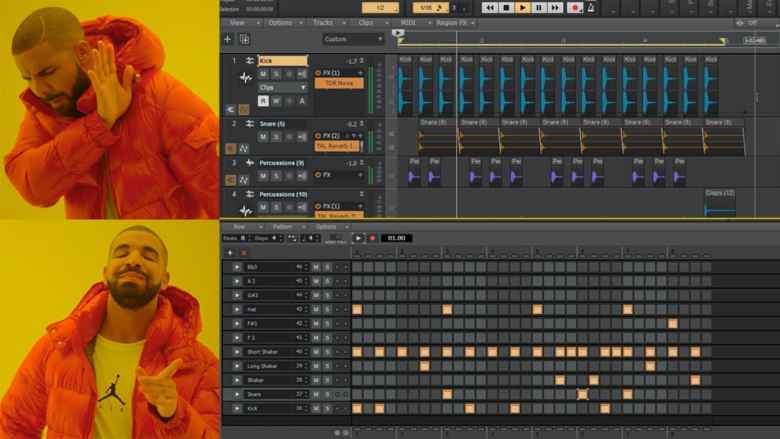Click the first Kick audio clip in timeline

[x=405, y=88]
